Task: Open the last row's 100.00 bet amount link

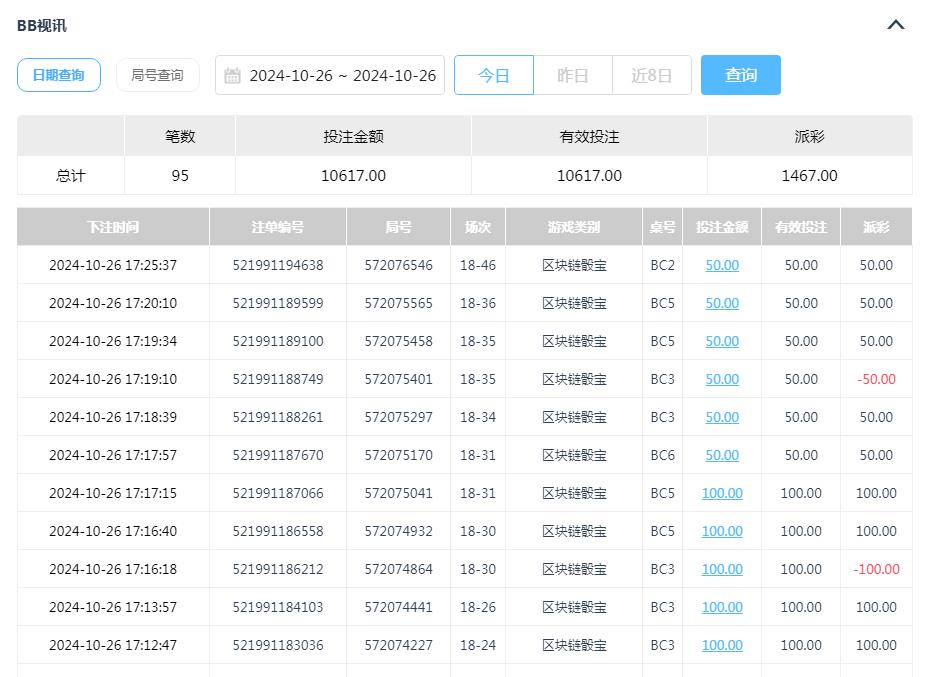Action: (x=722, y=645)
